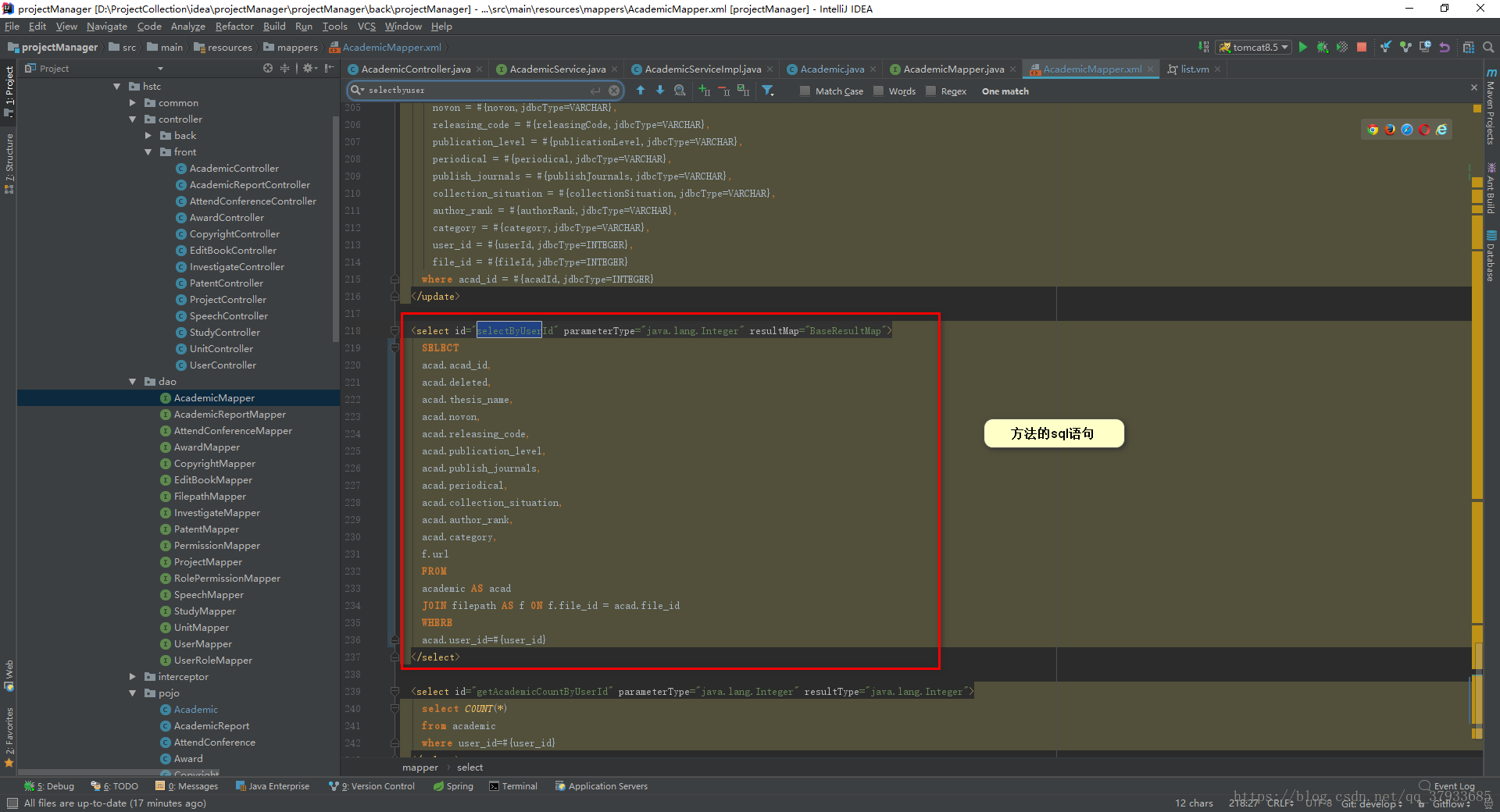Click the make project build icon
1500x812 pixels.
pos(1204,47)
